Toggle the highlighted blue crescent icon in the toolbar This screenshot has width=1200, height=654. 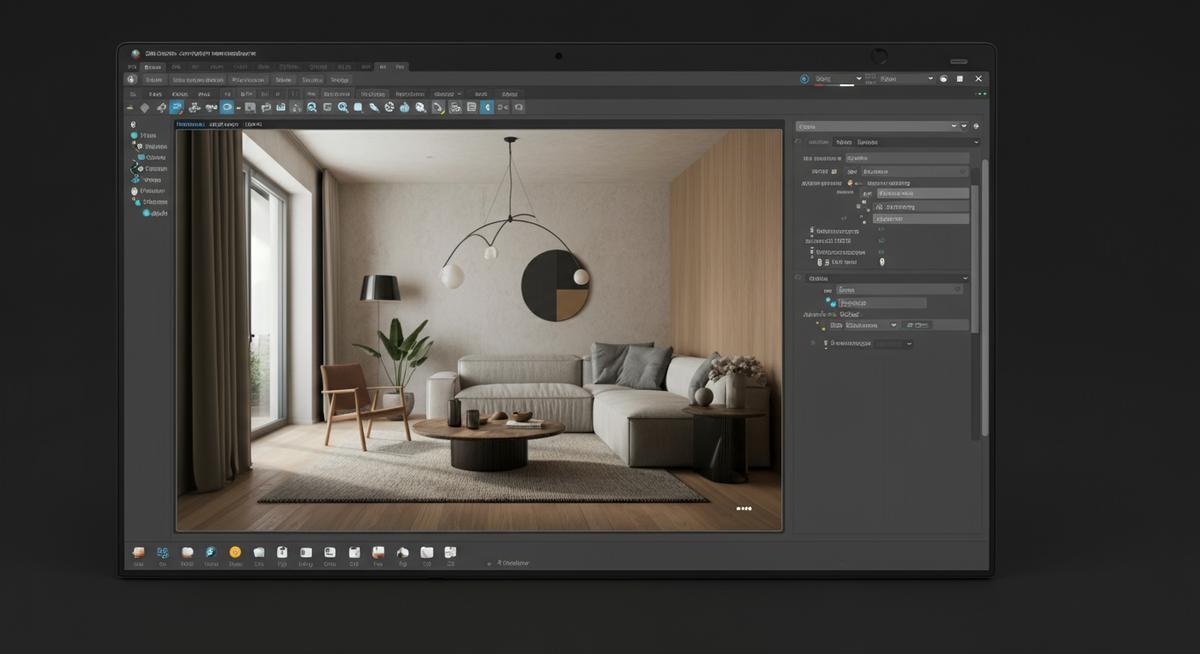click(x=487, y=107)
